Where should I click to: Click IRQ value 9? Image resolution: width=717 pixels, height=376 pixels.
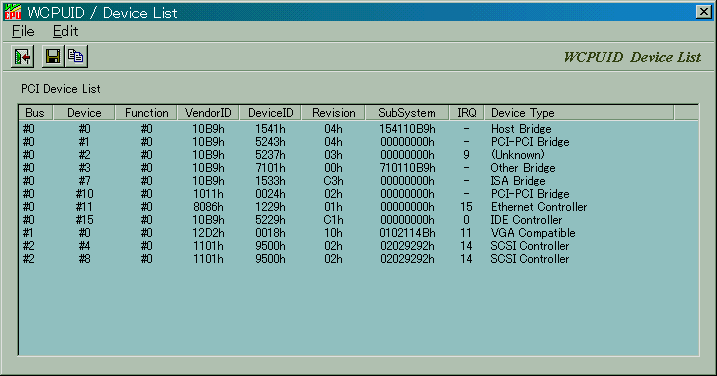pos(466,155)
